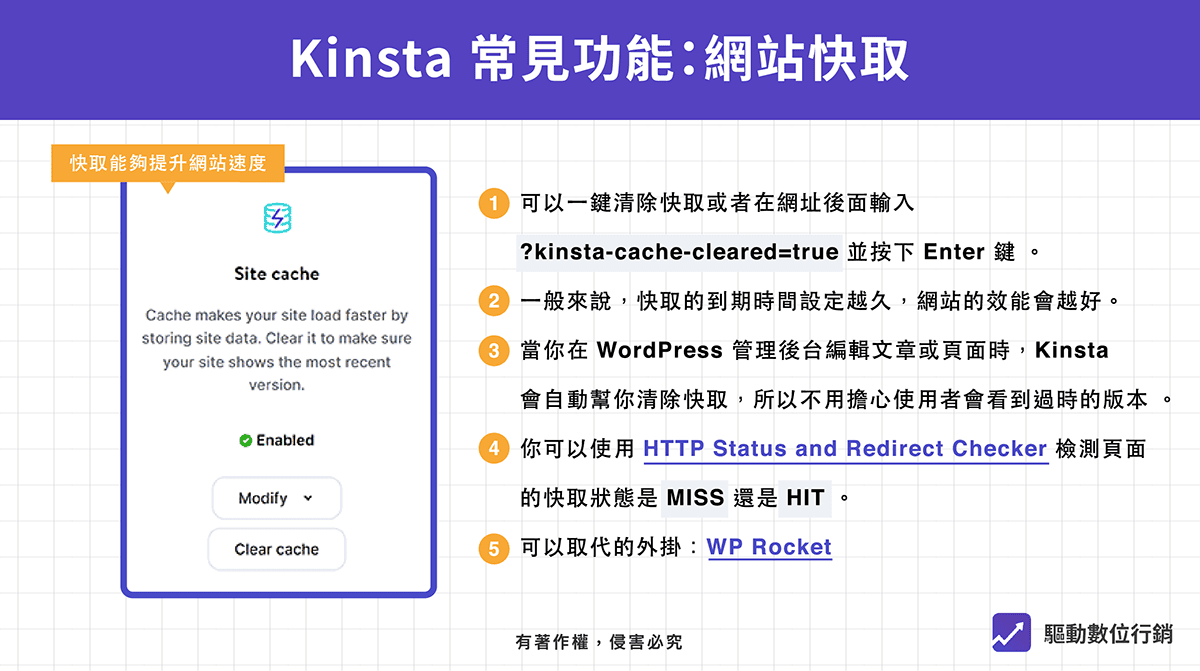Click the Site cache lightning database icon

click(276, 218)
